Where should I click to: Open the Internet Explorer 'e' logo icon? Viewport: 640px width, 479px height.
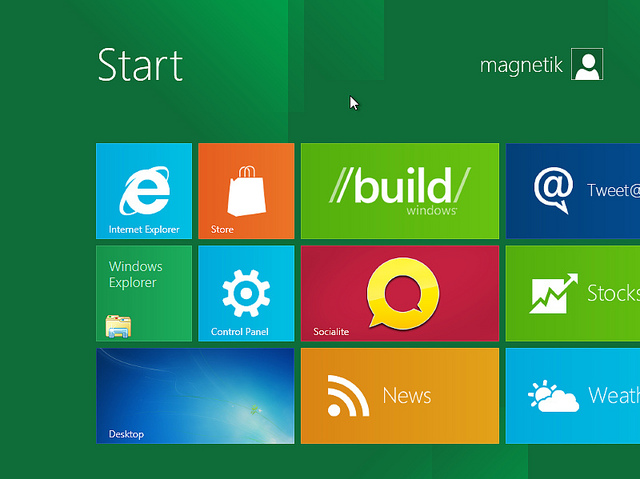pos(144,190)
